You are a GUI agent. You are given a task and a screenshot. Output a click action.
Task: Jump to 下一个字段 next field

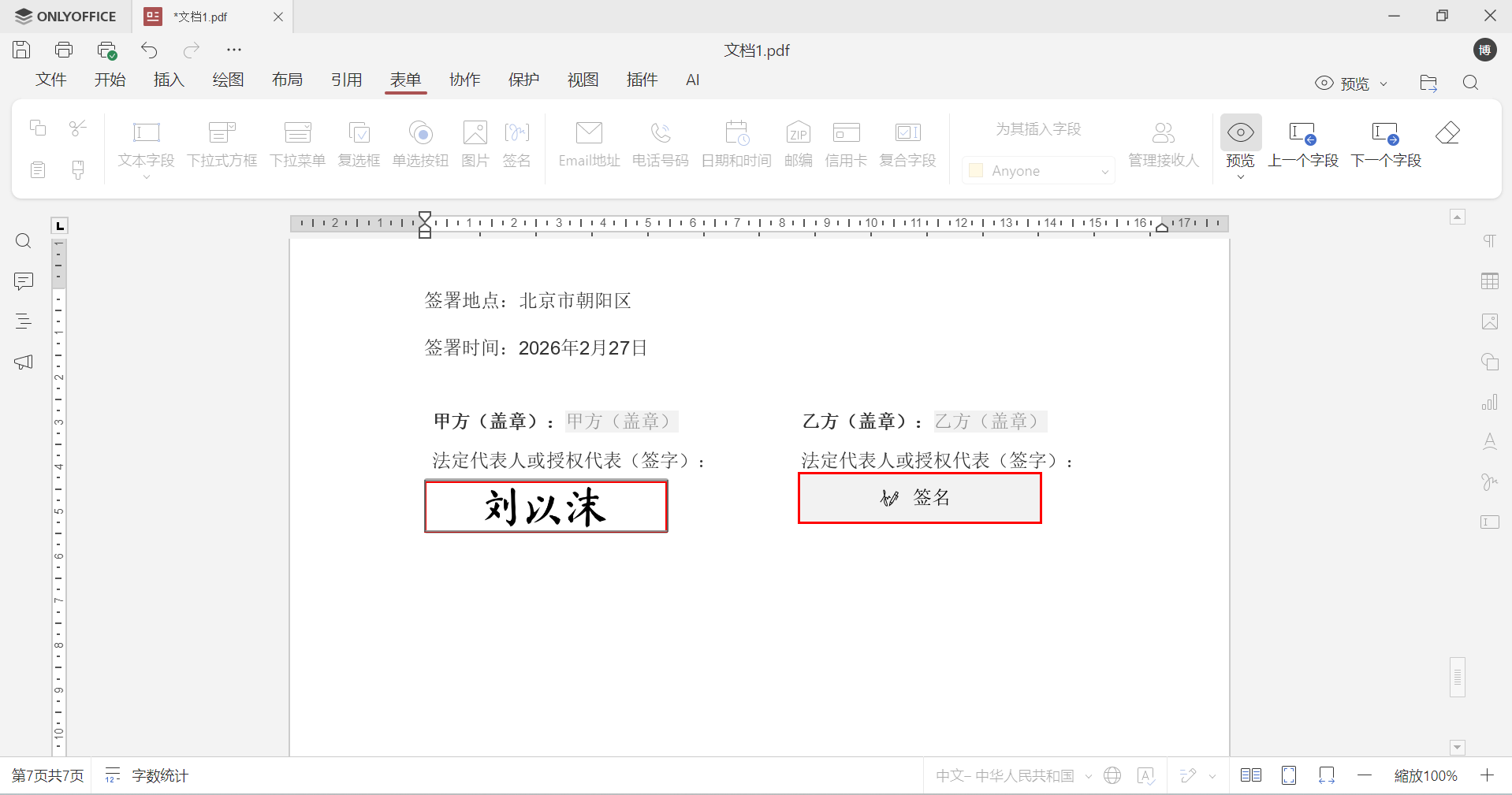tap(1386, 146)
